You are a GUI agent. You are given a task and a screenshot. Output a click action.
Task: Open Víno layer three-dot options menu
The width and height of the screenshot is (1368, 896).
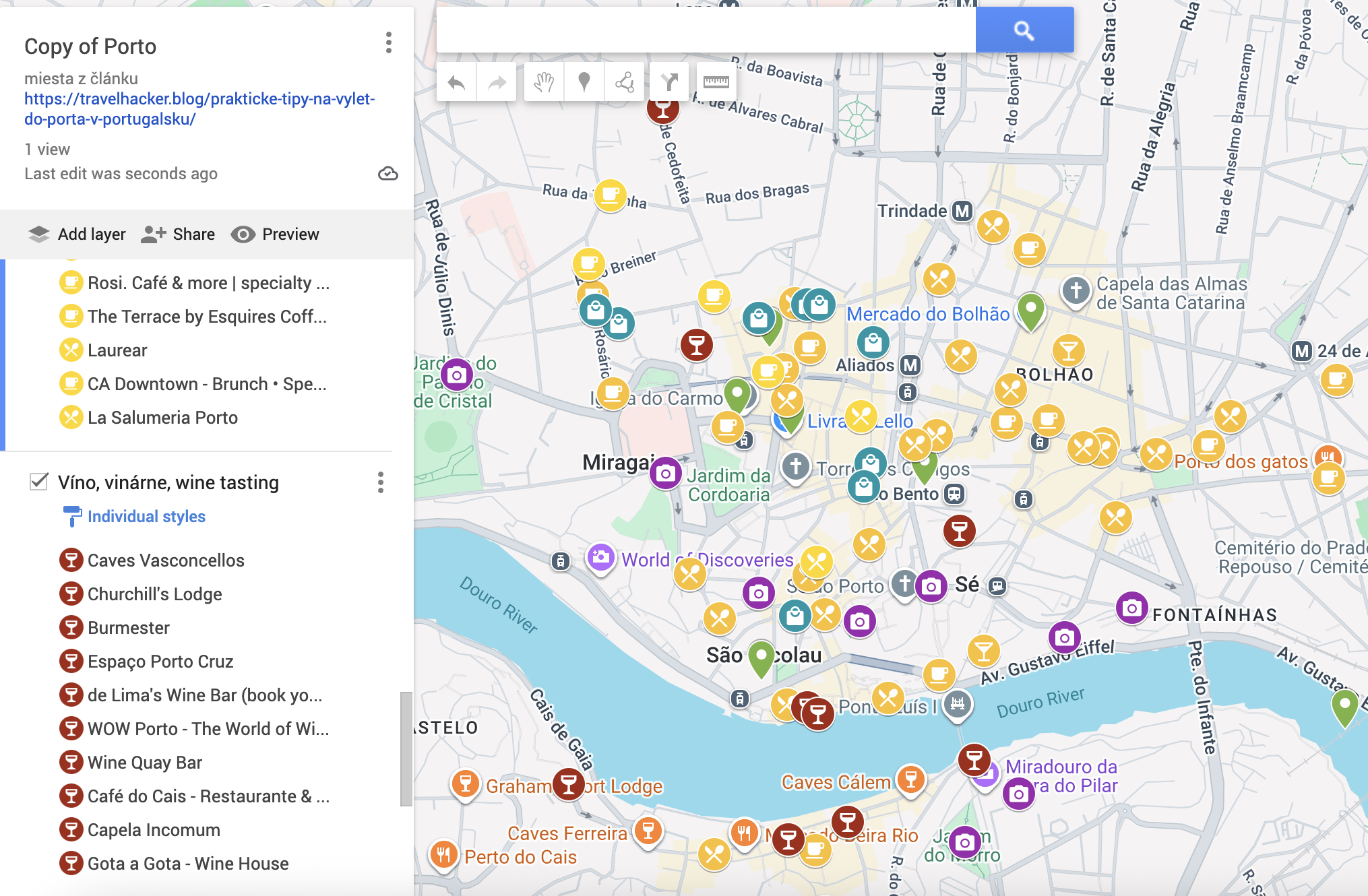(381, 482)
